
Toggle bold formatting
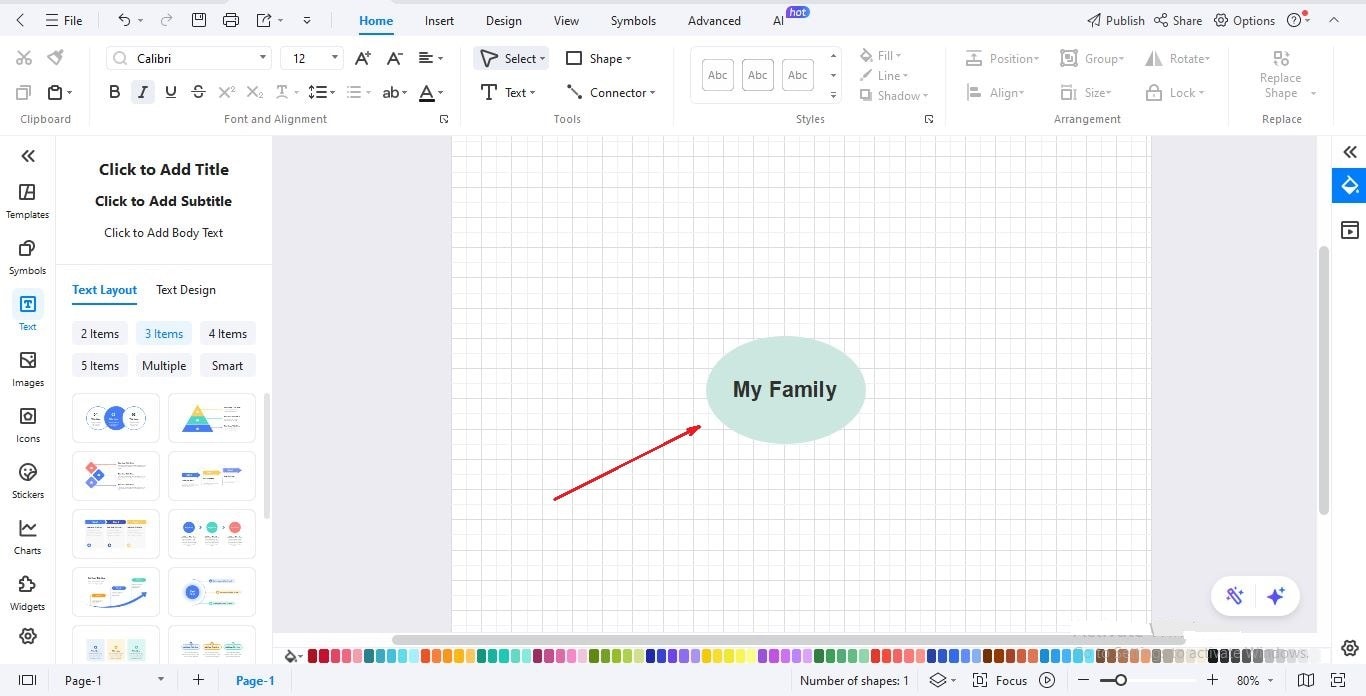114,92
